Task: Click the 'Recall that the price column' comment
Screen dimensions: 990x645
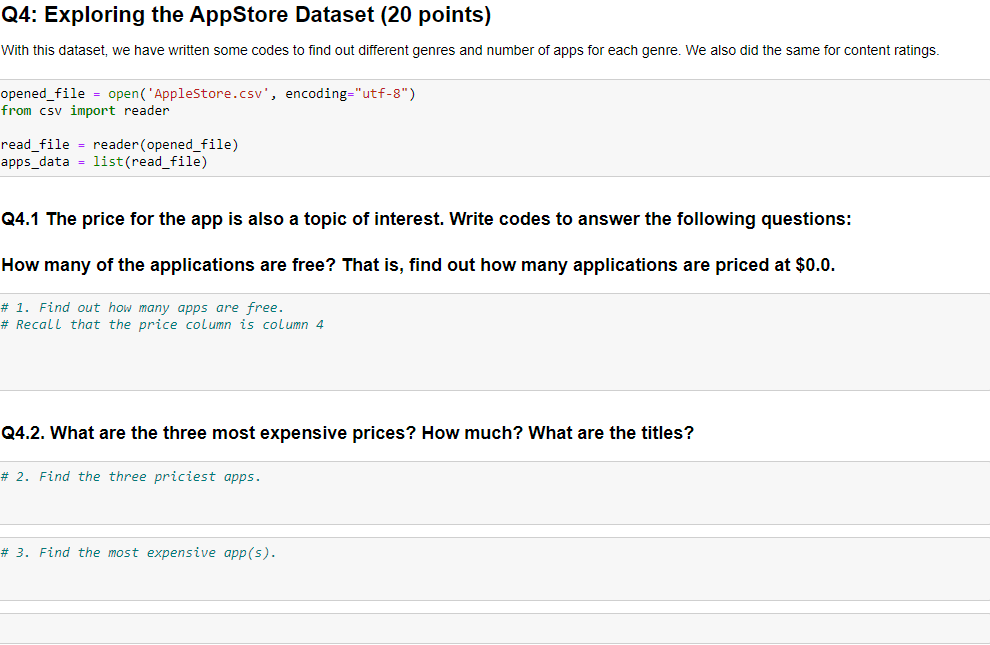Action: [x=162, y=325]
